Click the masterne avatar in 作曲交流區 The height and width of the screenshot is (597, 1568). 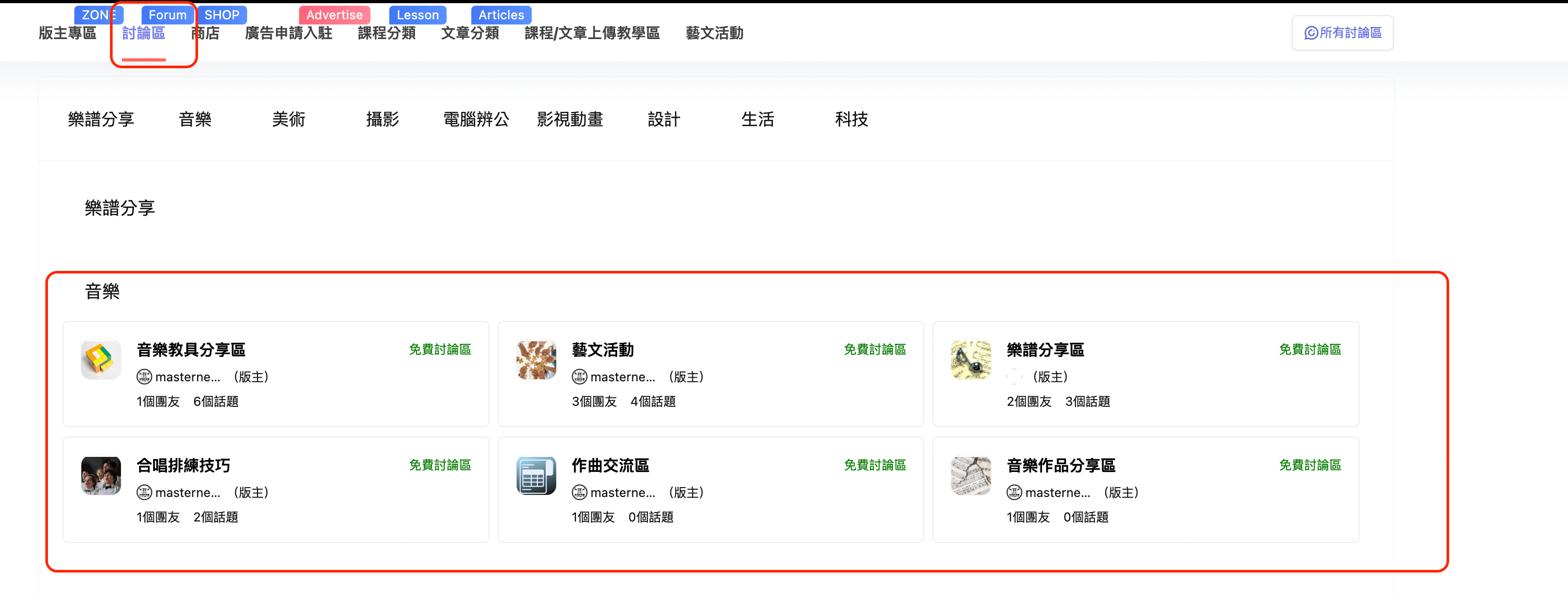pos(580,492)
